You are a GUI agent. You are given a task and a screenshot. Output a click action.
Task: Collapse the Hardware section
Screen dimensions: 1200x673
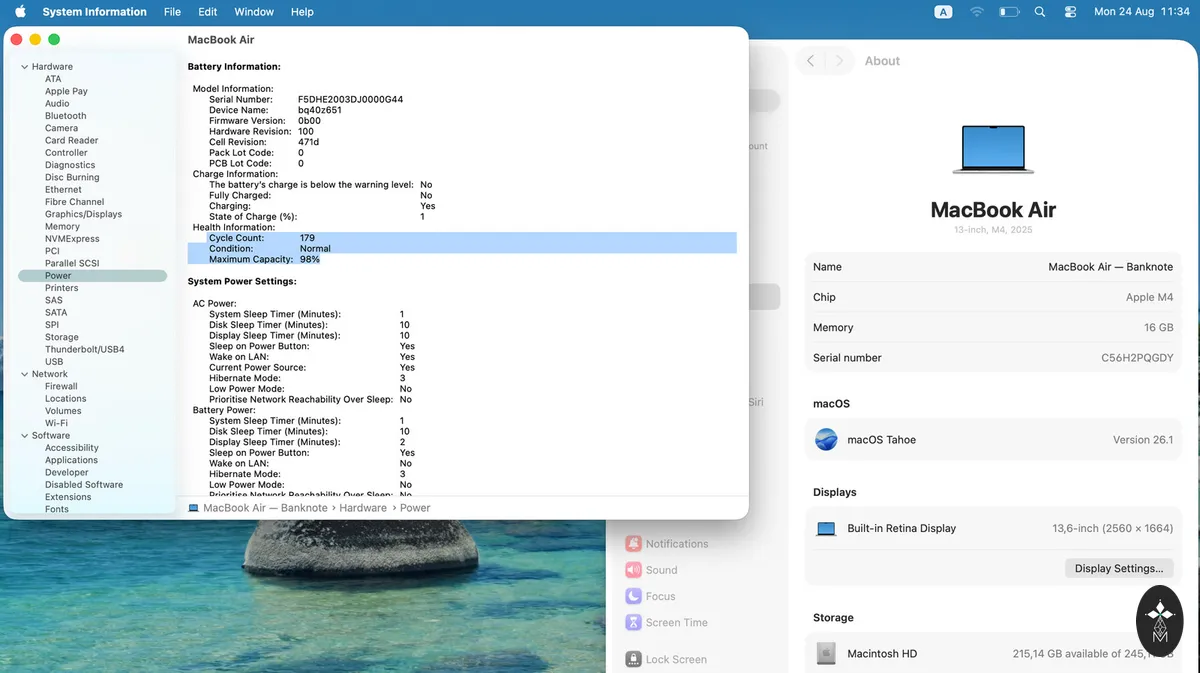pyautogui.click(x=24, y=67)
